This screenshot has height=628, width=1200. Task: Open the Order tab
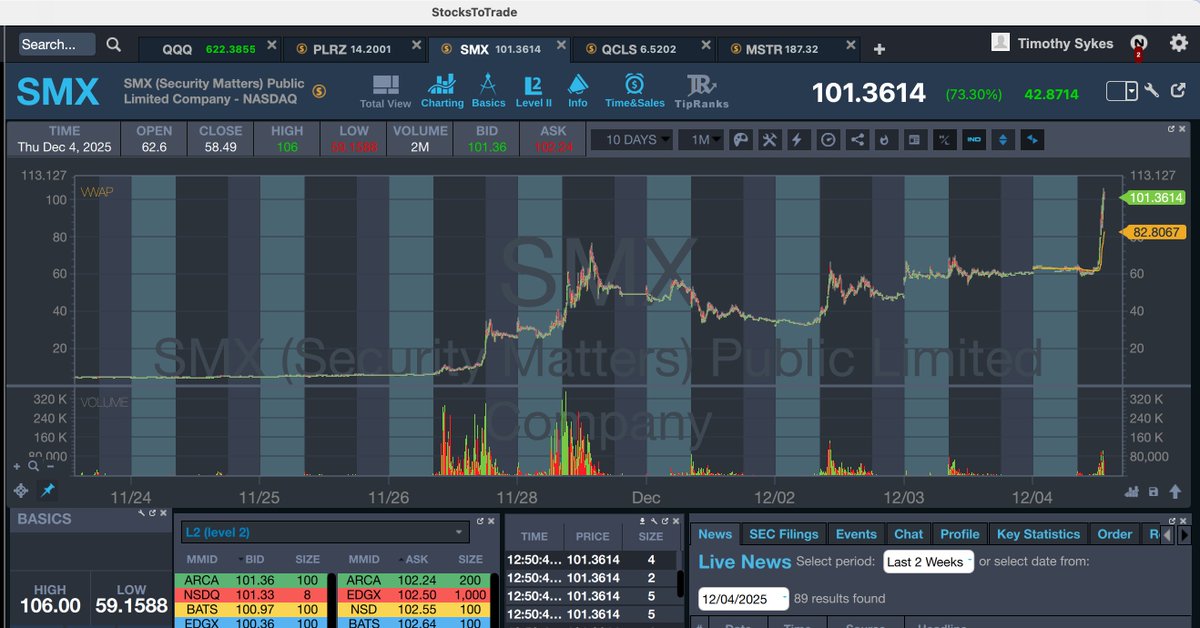1115,534
